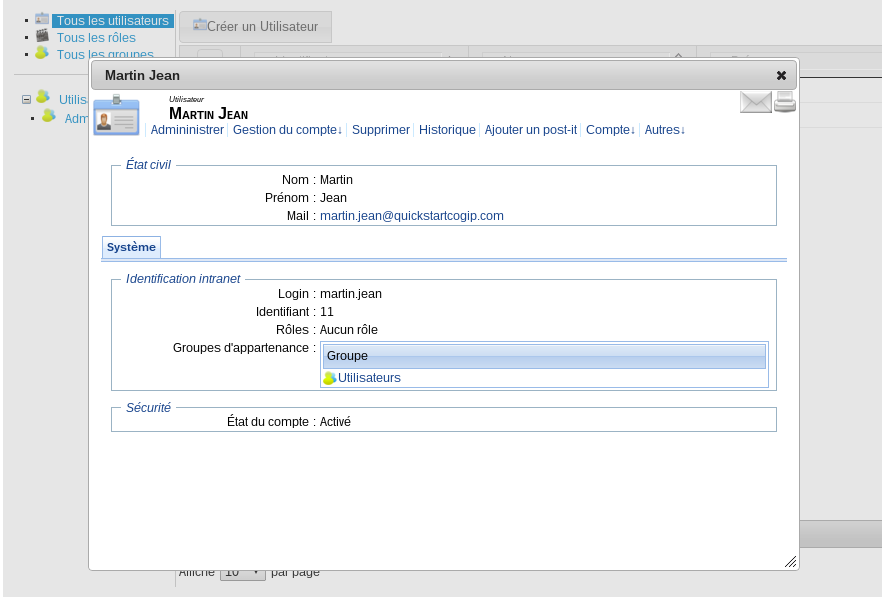Click the envelope mail icon in dialog
This screenshot has height=597, width=882.
[755, 102]
